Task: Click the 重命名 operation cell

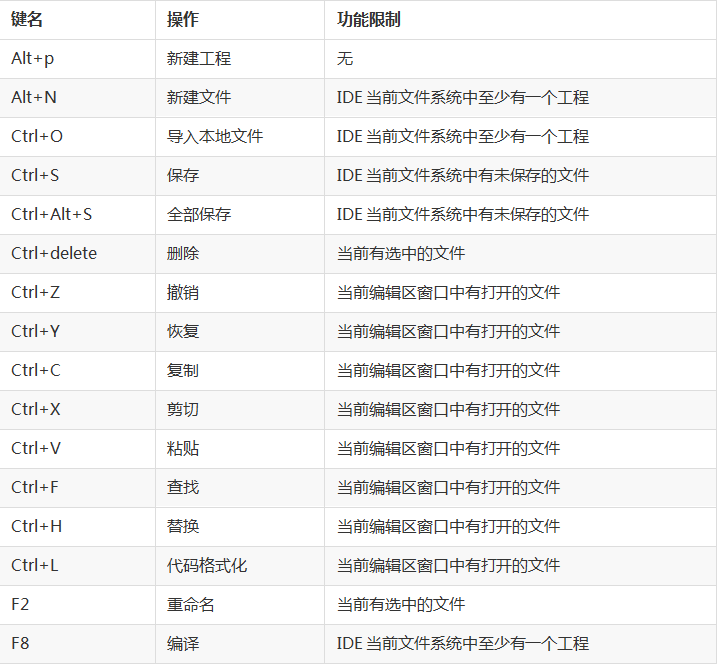Action: 240,605
